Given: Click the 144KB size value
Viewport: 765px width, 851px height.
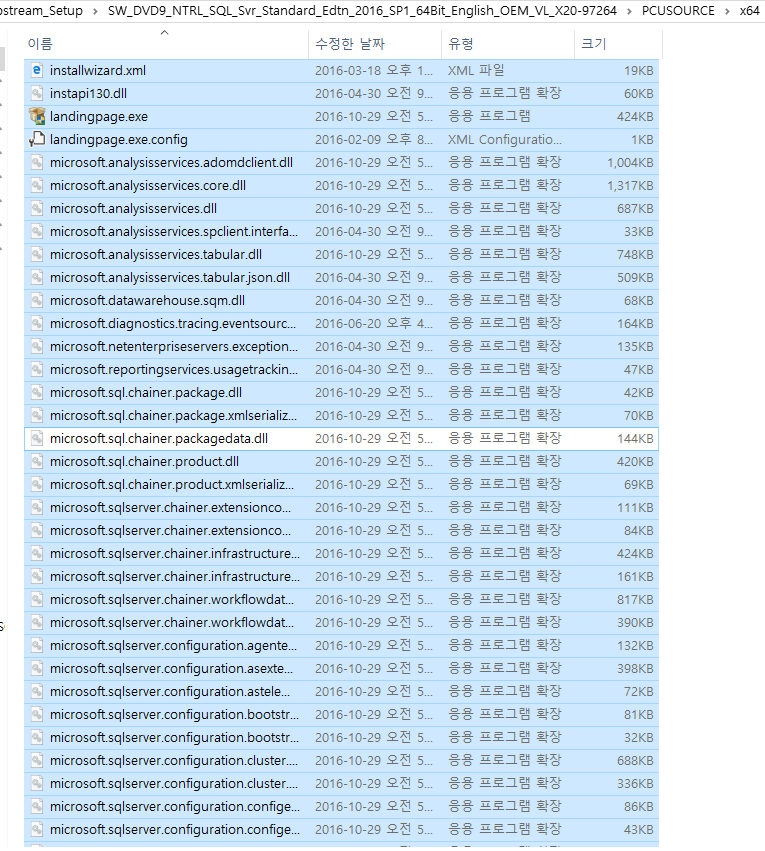Looking at the screenshot, I should coord(635,439).
